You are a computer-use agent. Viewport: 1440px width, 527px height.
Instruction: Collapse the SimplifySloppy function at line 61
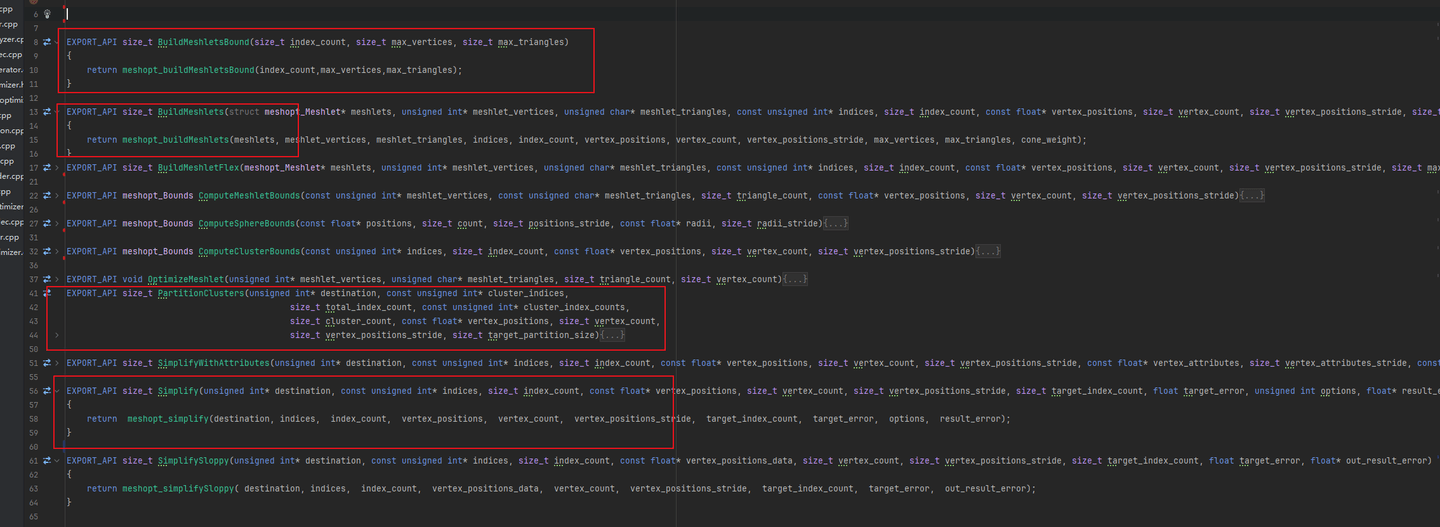(57, 461)
